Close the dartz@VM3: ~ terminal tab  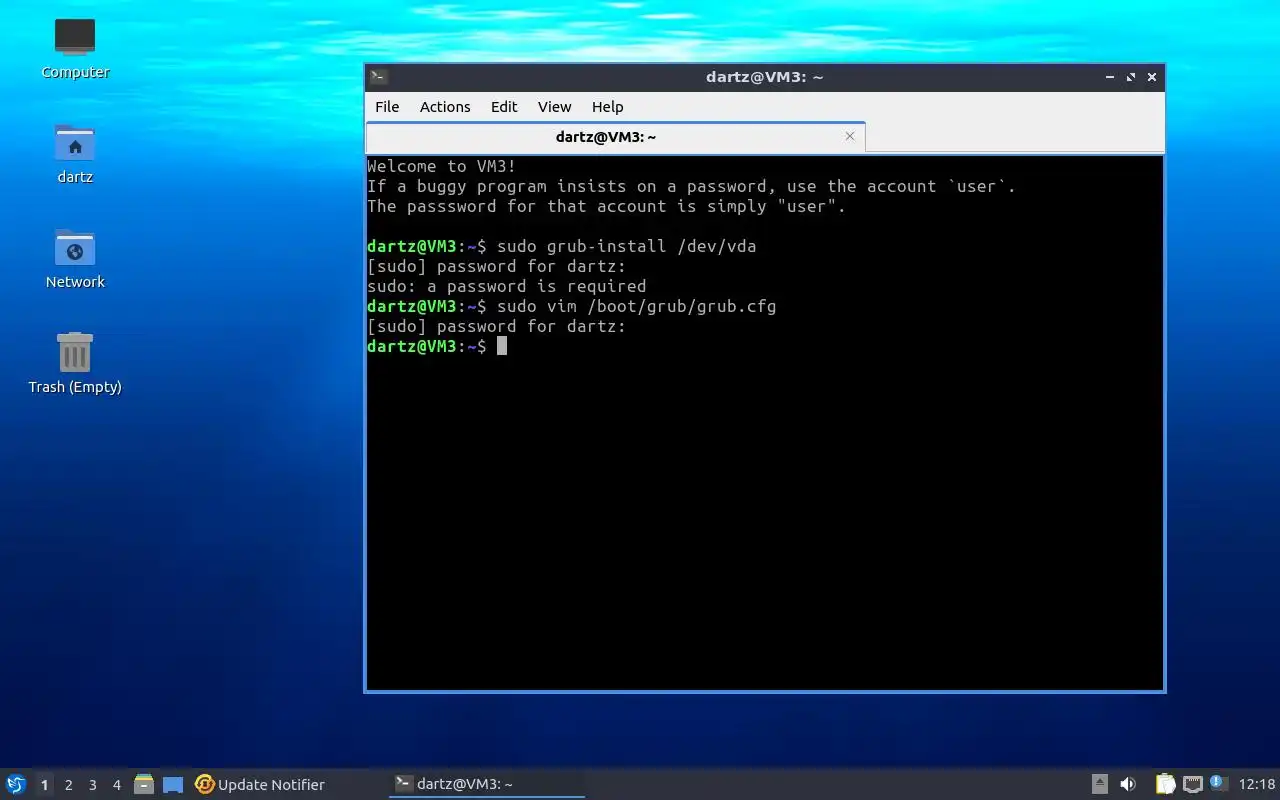pyautogui.click(x=850, y=136)
